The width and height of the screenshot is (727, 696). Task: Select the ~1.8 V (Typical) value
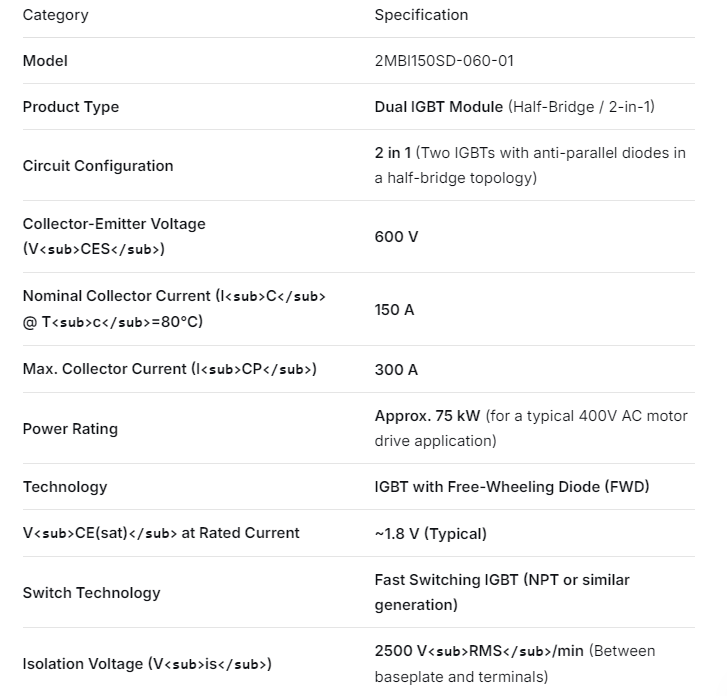pyautogui.click(x=430, y=533)
